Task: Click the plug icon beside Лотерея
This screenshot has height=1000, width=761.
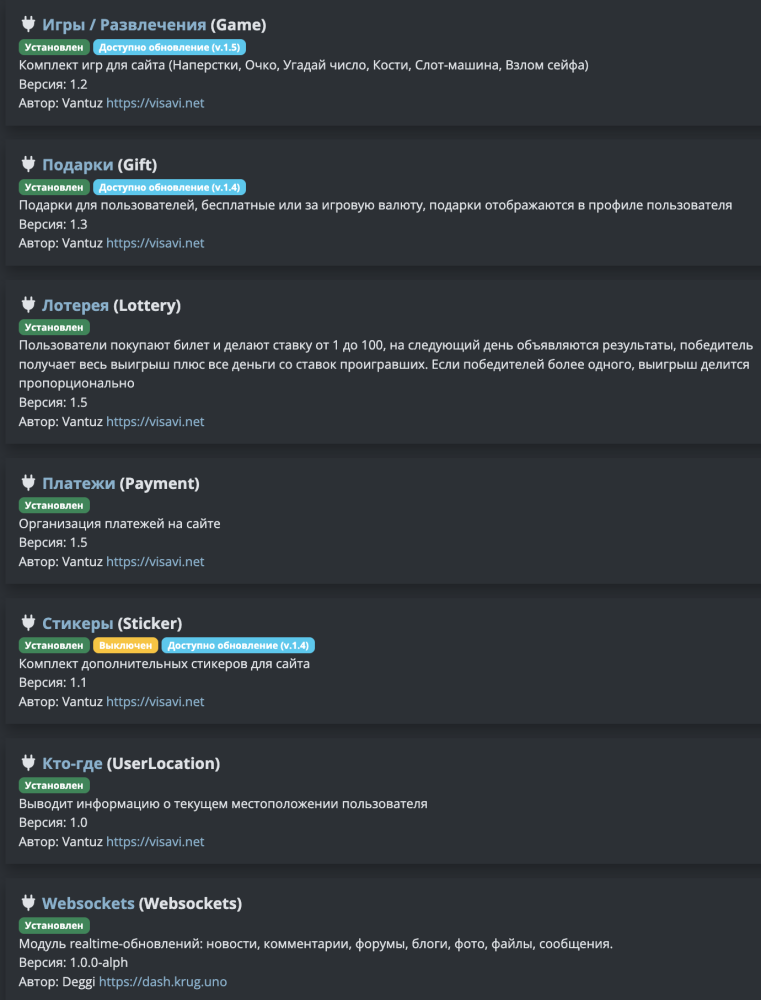Action: pos(28,304)
